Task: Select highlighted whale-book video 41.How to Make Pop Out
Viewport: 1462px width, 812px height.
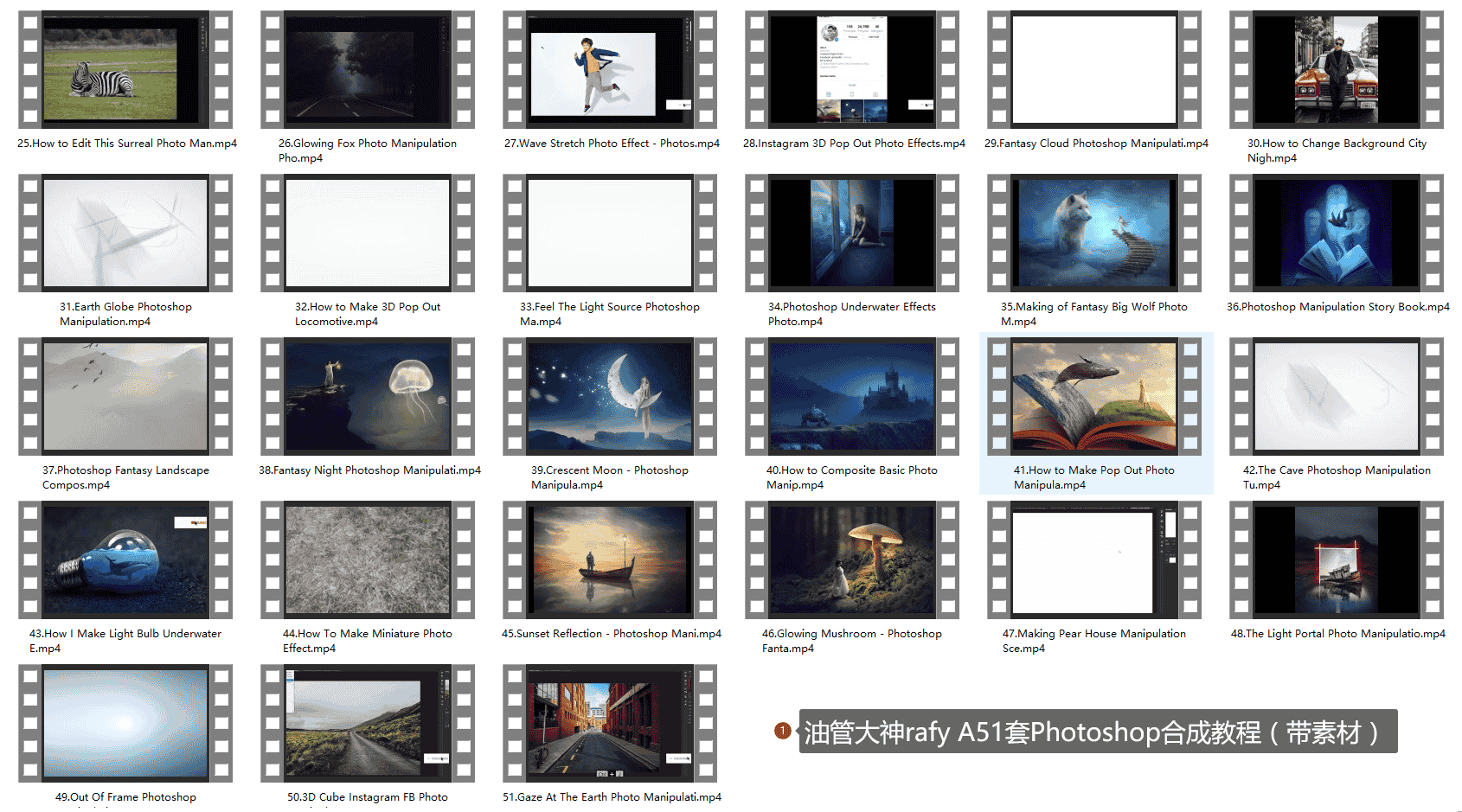Action: (x=1094, y=396)
